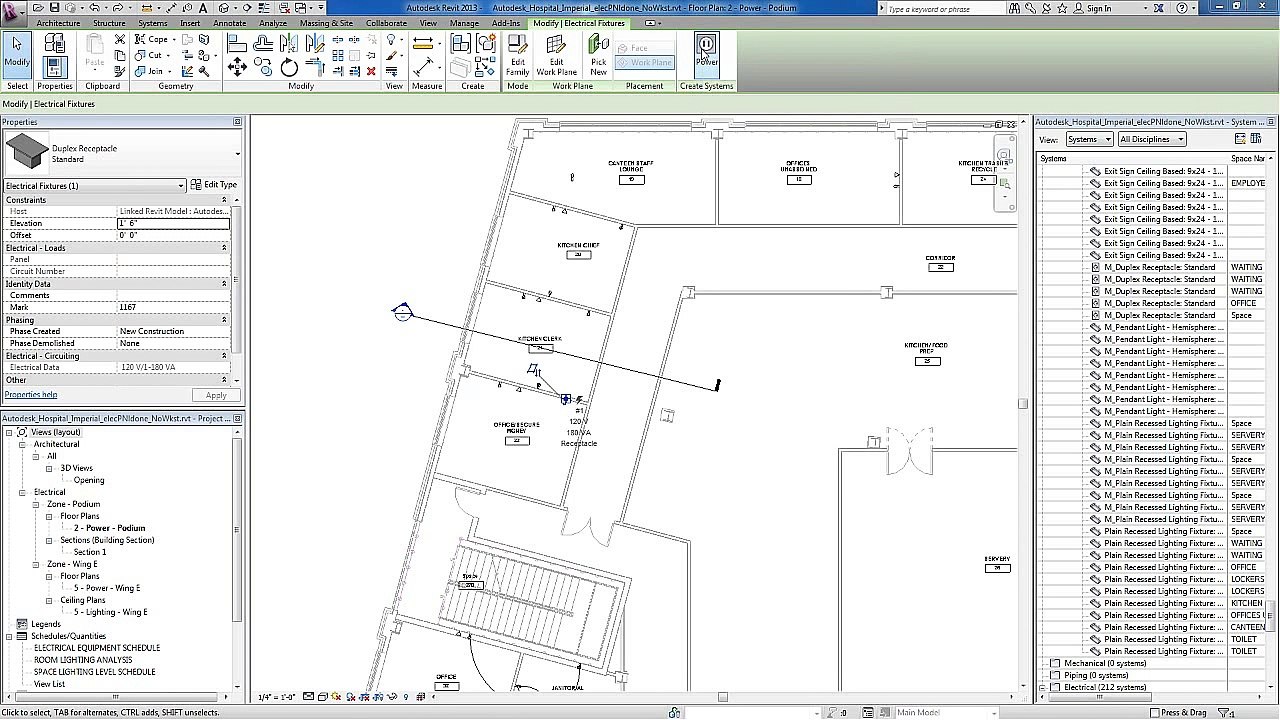Click the Apply button in Properties
Image resolution: width=1280 pixels, height=720 pixels.
[x=216, y=395]
